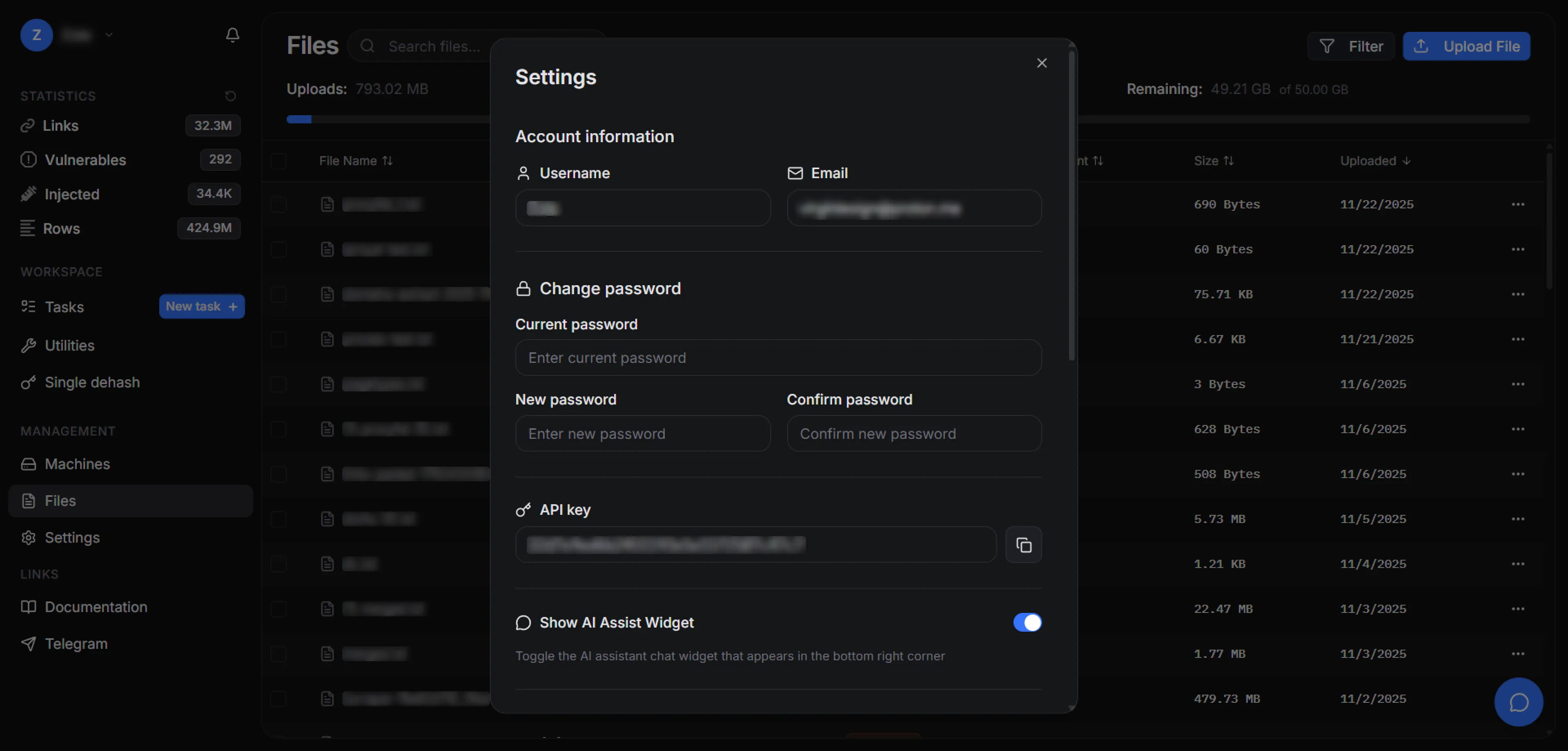Open options for the 690 Bytes file
This screenshot has width=1568, height=751.
pyautogui.click(x=1517, y=204)
